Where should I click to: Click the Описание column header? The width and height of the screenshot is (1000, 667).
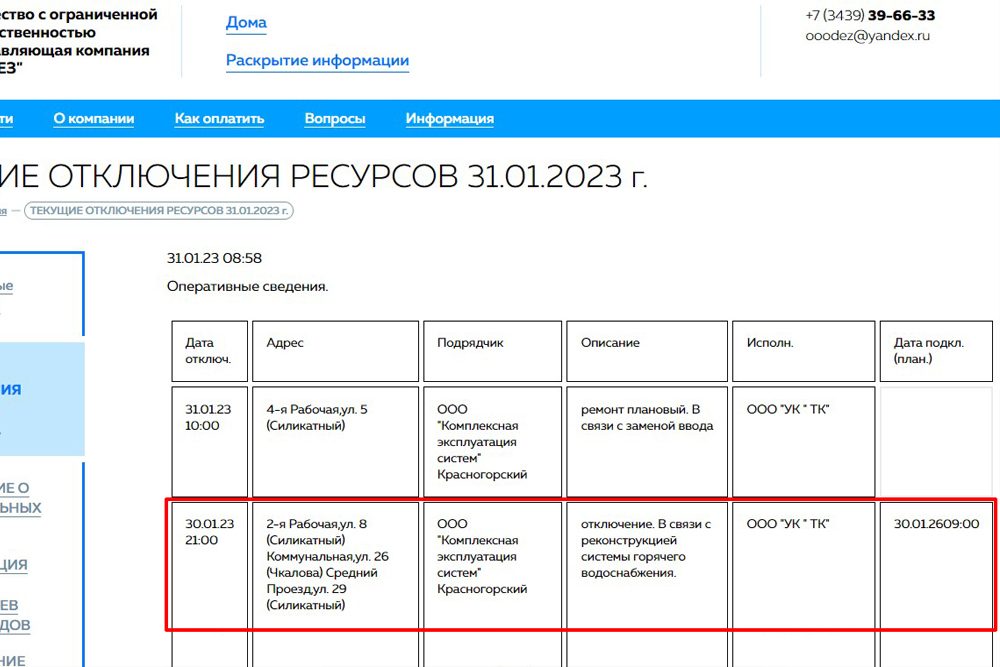pyautogui.click(x=647, y=351)
